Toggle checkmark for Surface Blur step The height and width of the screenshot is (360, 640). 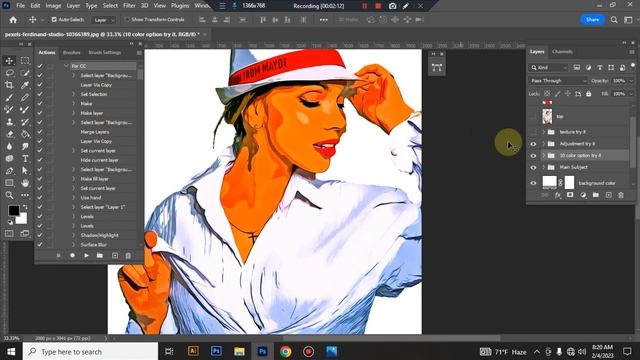(40, 244)
